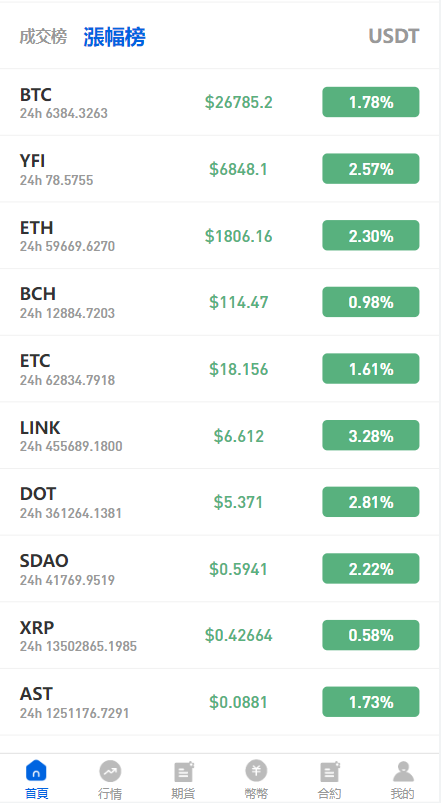441x803 pixels.
Task: Open the DOT coin listing
Action: [220, 502]
